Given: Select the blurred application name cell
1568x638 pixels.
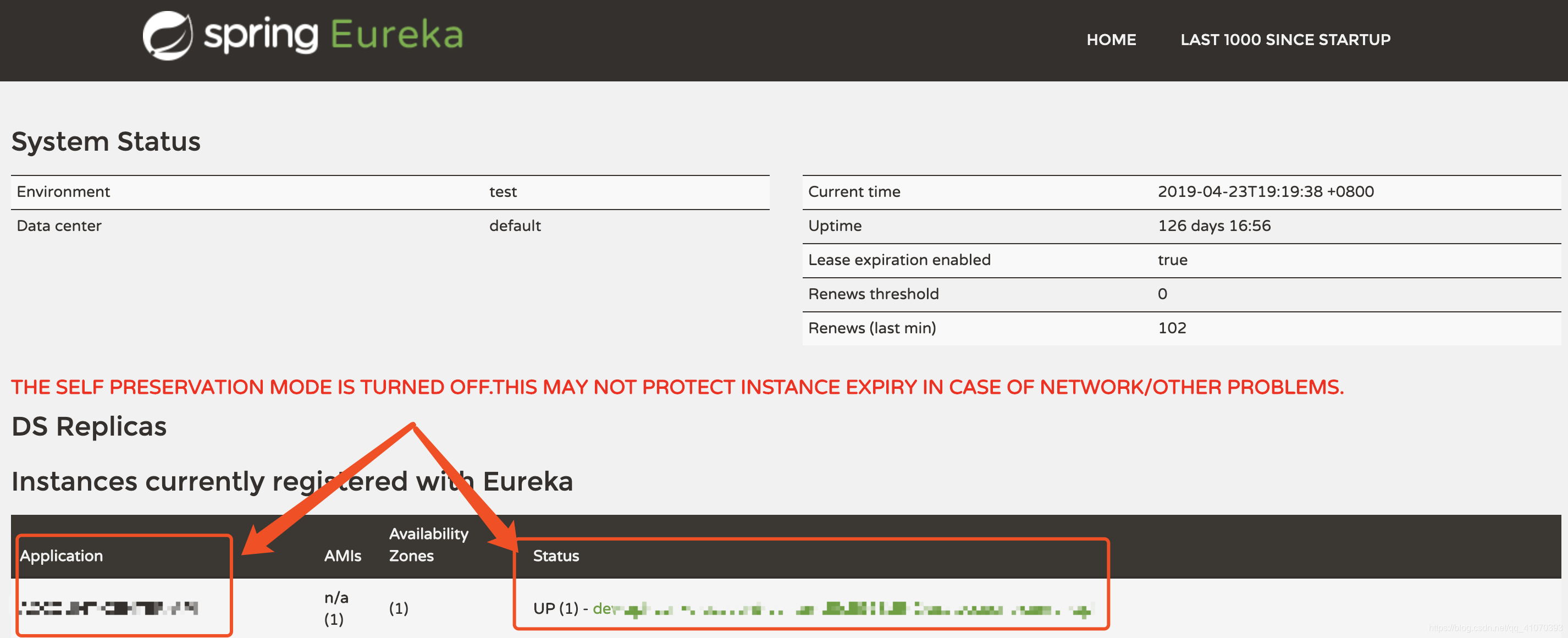Looking at the screenshot, I should 109,608.
